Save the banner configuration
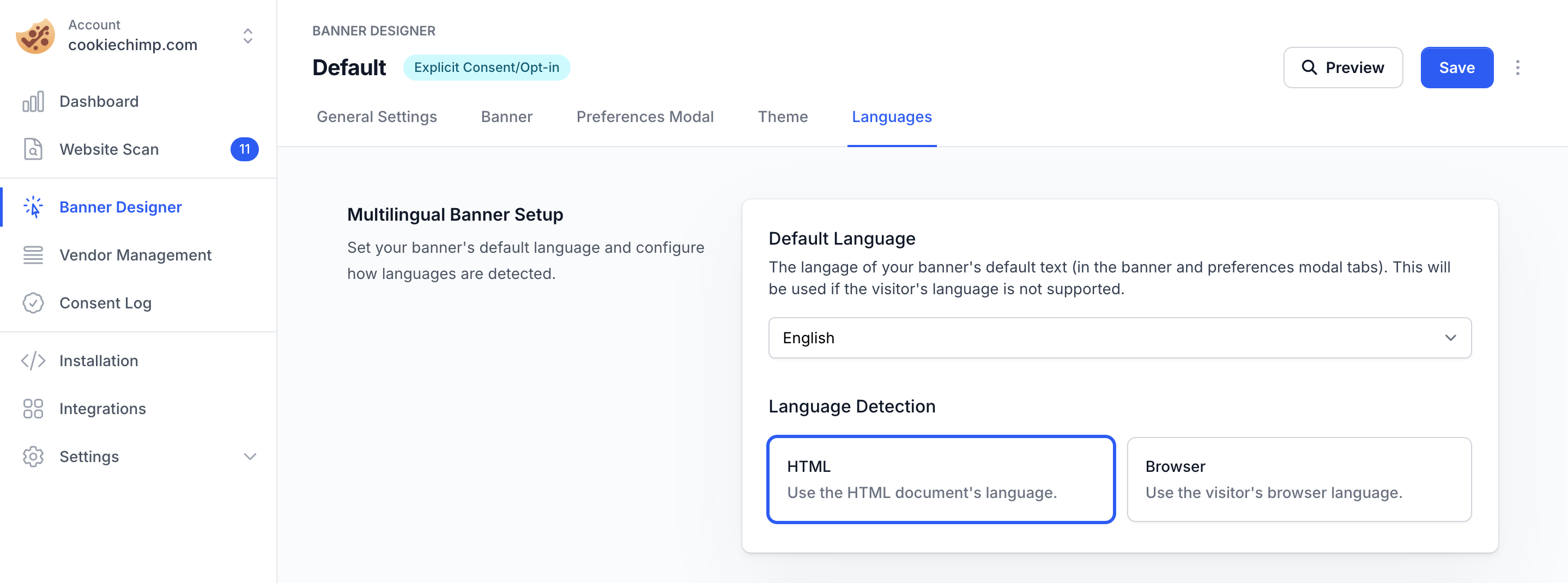Screen dimensions: 1568x583 (x=1457, y=68)
